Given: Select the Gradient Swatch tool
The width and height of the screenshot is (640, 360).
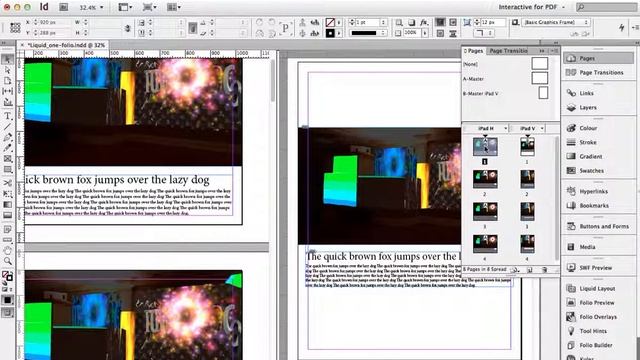Looking at the screenshot, I should (7, 204).
